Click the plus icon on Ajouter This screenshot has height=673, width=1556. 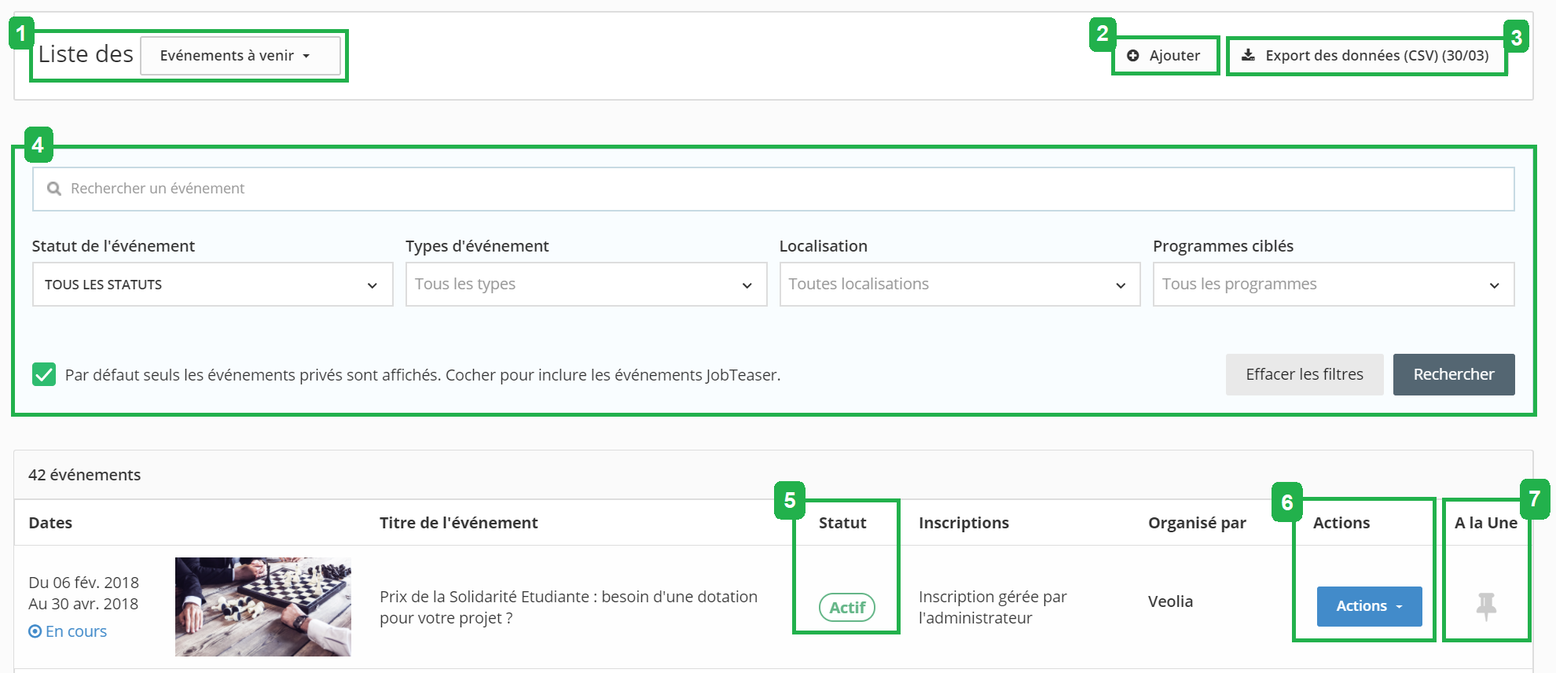point(1133,56)
